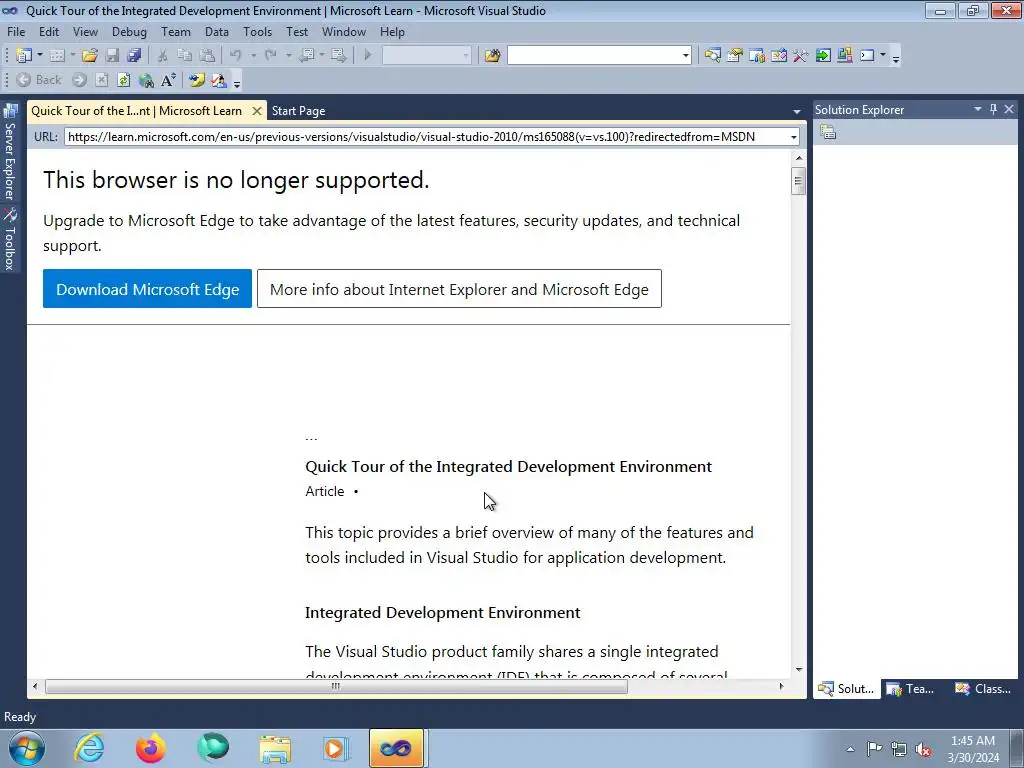Open the Extension Manager toolbar icon
This screenshot has height=768, width=1024.
[845, 56]
